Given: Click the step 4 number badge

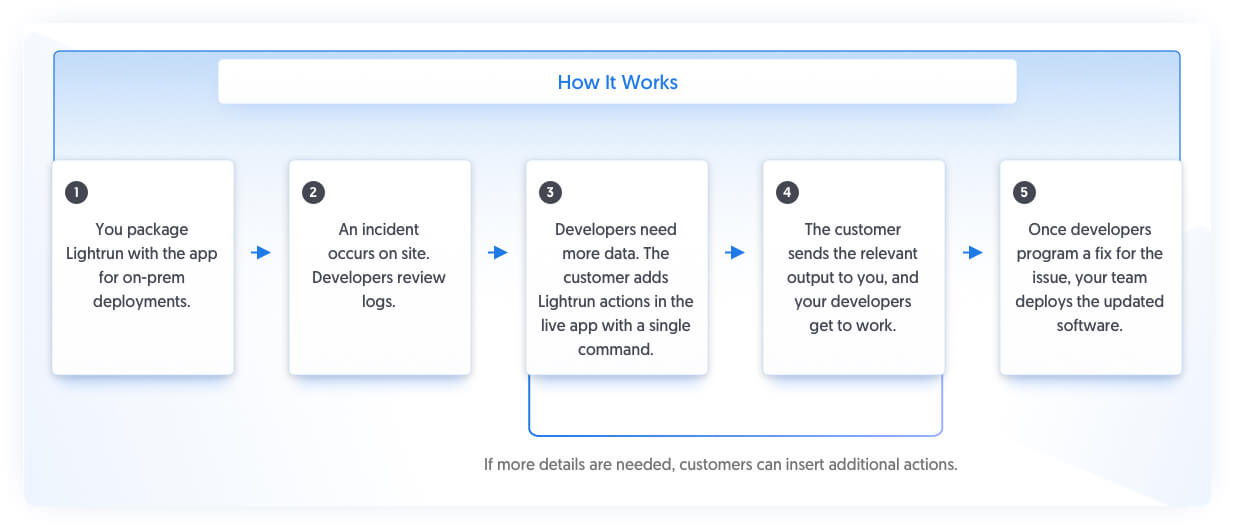Looking at the screenshot, I should [x=786, y=193].
